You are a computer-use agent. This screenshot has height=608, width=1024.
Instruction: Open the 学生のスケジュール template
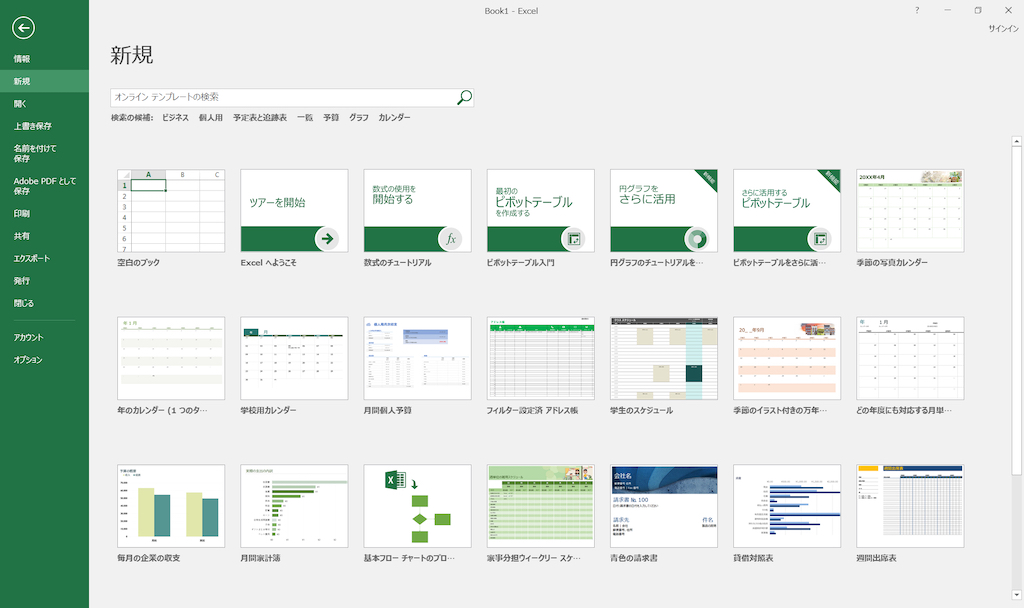coord(664,366)
